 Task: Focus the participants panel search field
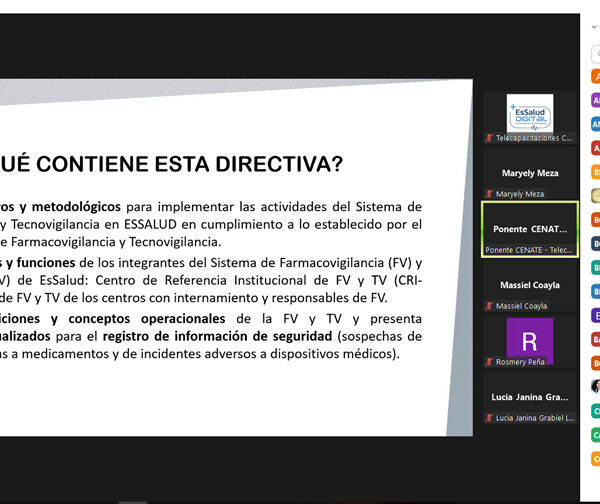pyautogui.click(x=596, y=54)
